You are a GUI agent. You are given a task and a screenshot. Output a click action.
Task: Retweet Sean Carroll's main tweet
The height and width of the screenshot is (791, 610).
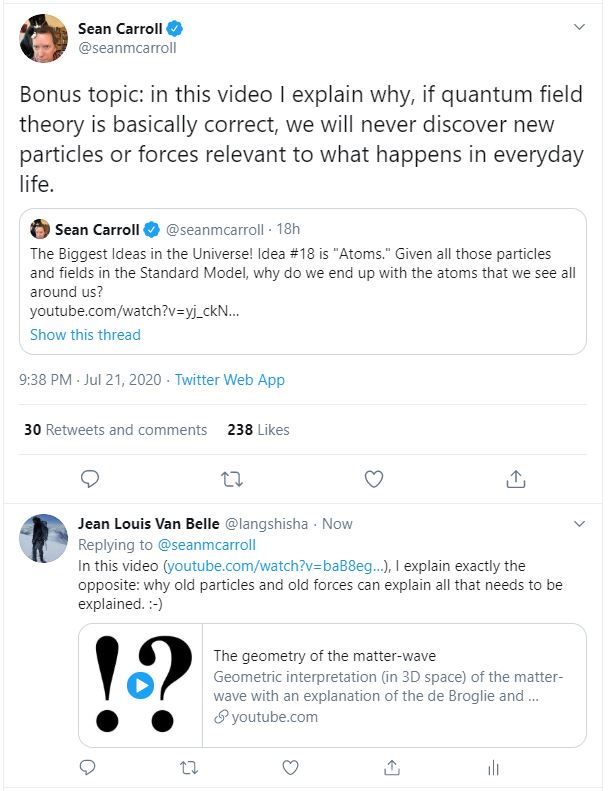click(x=232, y=479)
